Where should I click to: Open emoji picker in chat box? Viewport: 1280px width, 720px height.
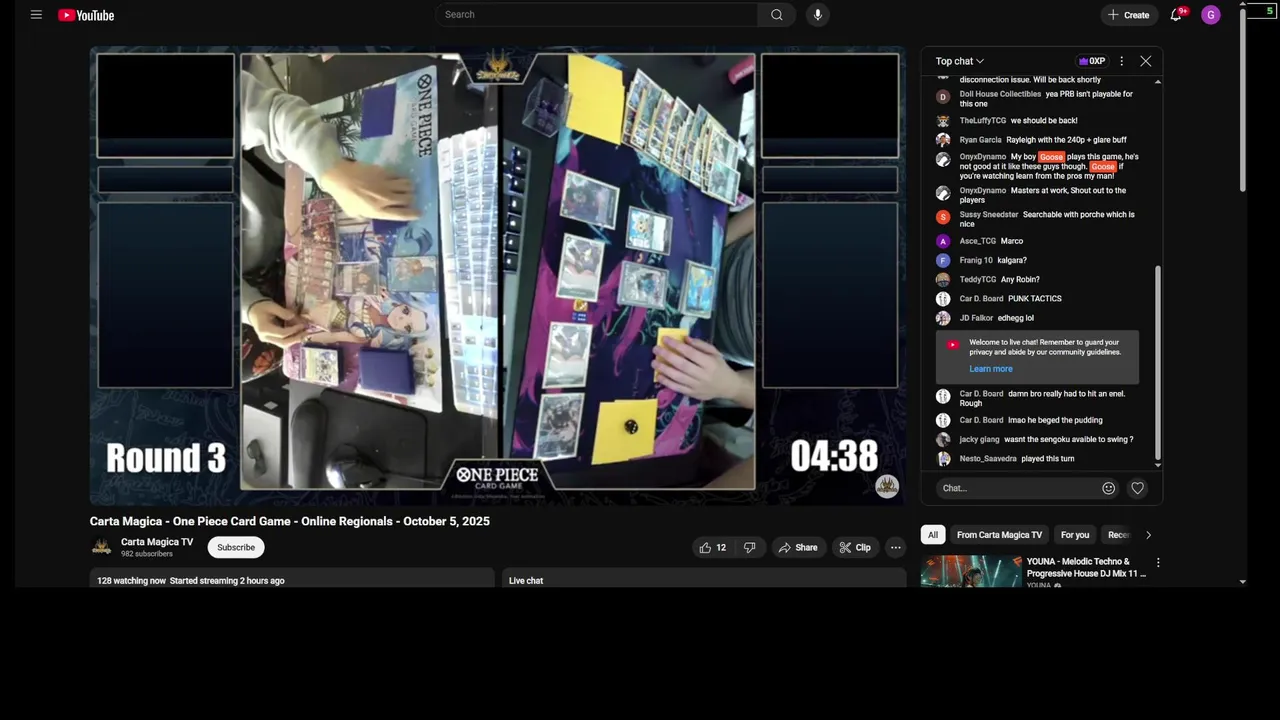(1108, 488)
